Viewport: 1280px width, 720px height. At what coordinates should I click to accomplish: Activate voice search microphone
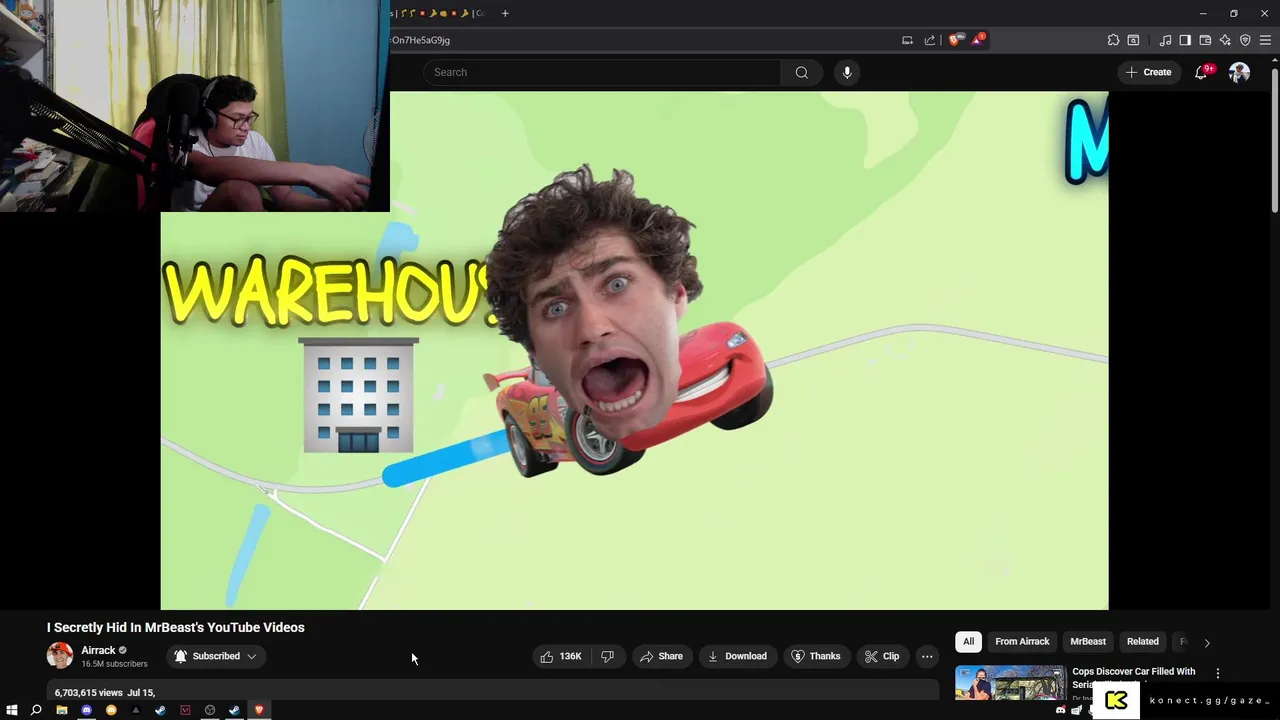tap(847, 72)
